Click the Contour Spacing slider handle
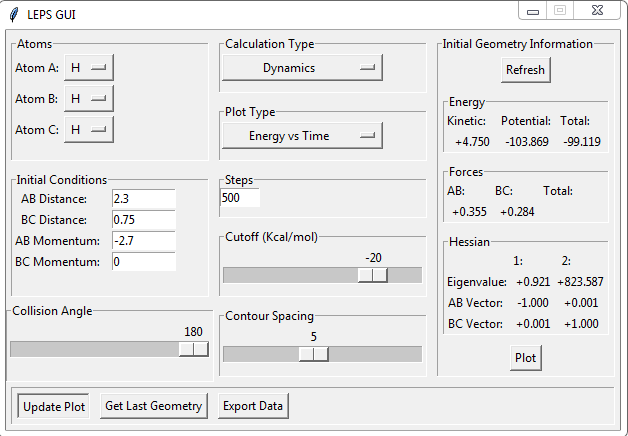 pyautogui.click(x=314, y=354)
